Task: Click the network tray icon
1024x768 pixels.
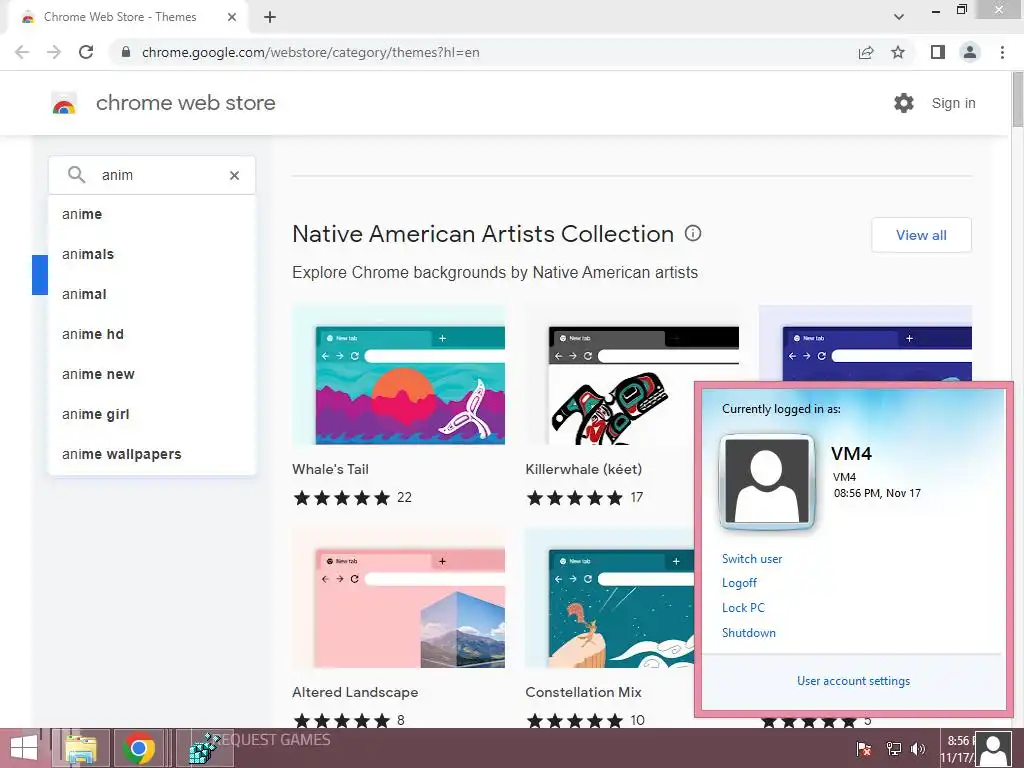Action: (893, 749)
